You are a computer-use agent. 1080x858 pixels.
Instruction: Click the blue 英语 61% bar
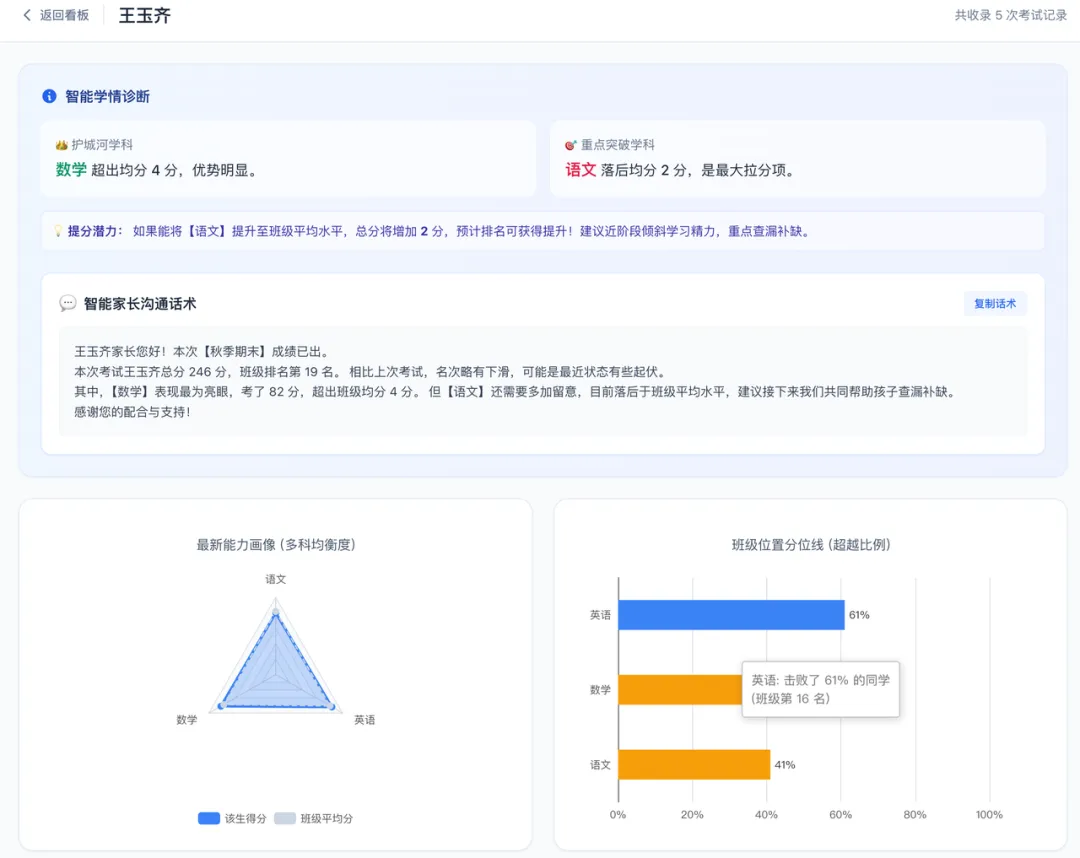click(731, 615)
